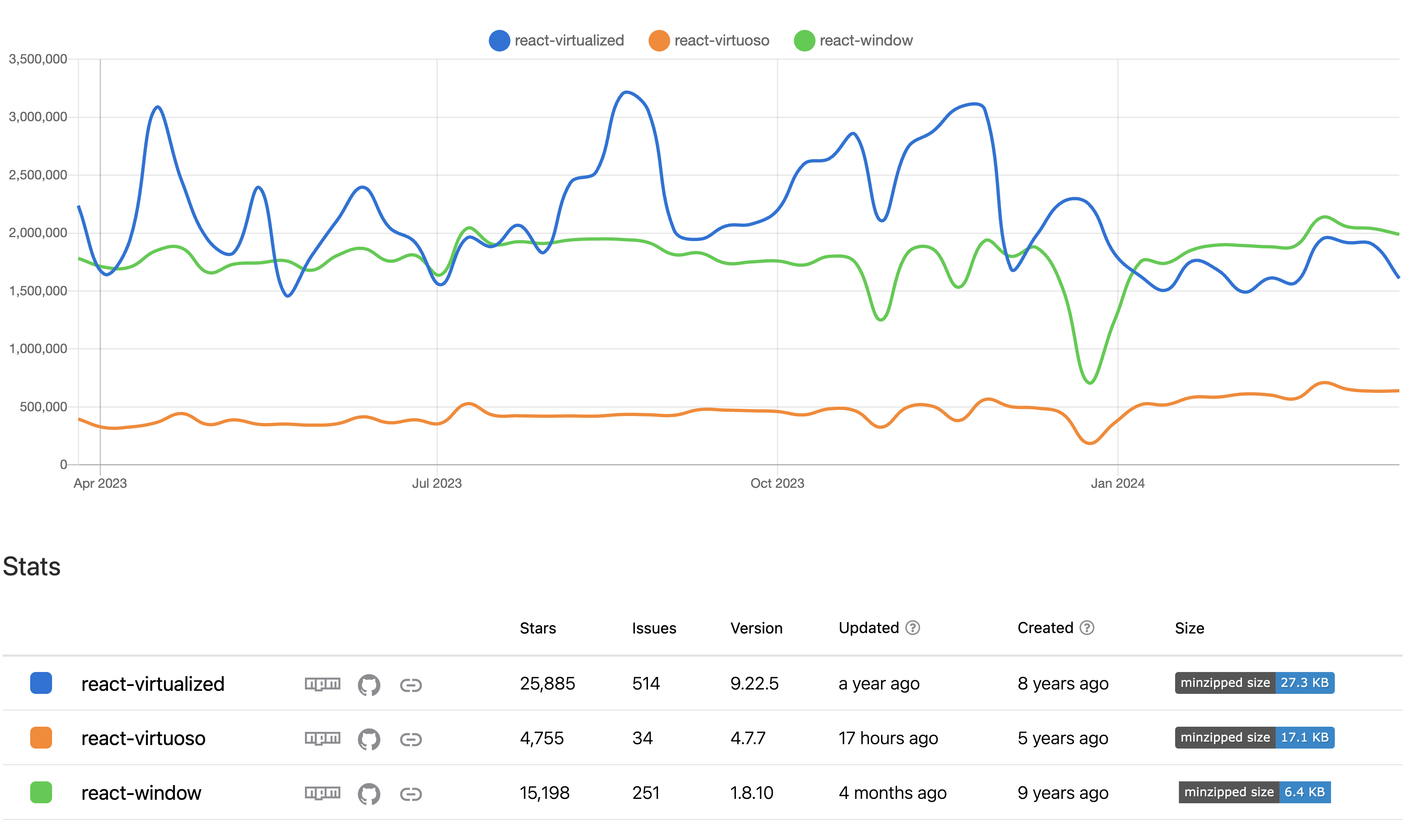Open the GitHub repo for react-virtualized
The image size is (1421, 840).
368,685
